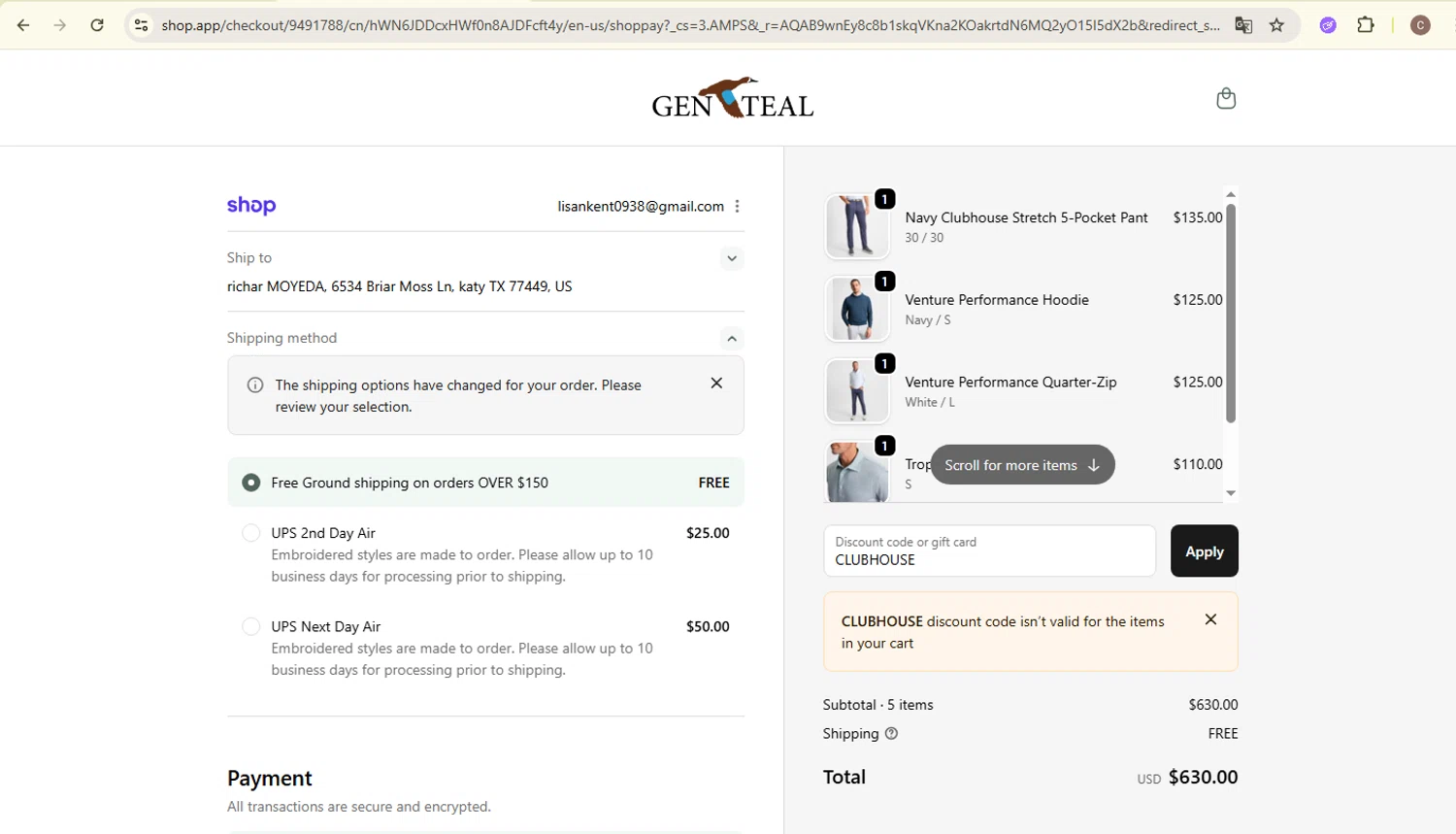Click the Payment heading
The image size is (1456, 834).
(270, 779)
